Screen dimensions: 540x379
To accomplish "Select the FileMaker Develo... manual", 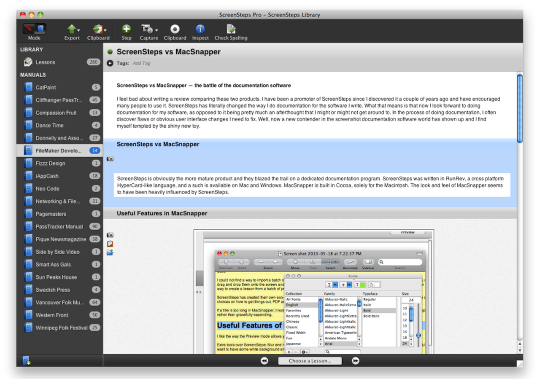I will (59, 151).
